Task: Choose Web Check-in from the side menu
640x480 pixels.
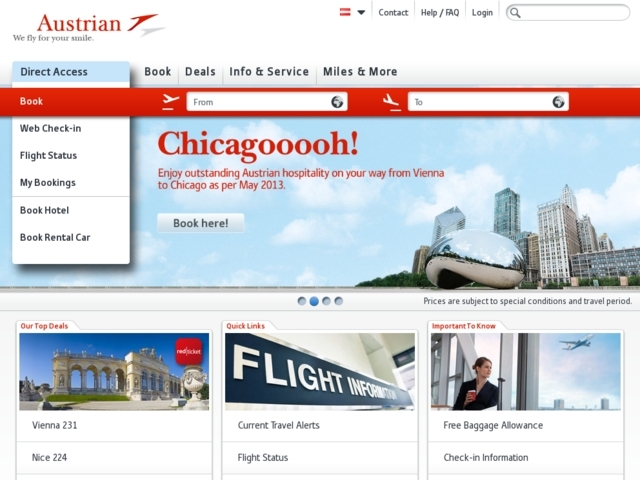Action: pos(51,128)
